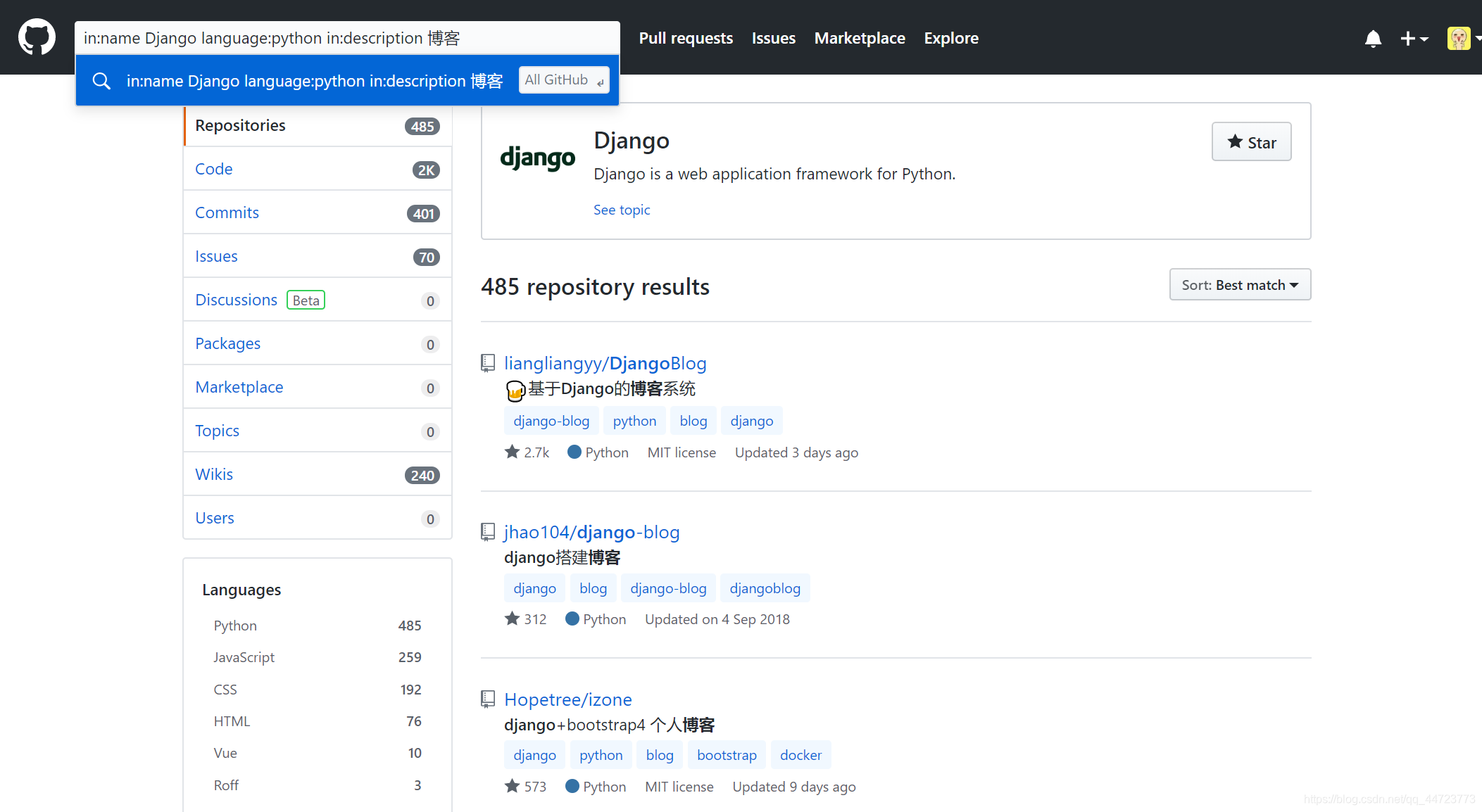
Task: Click the search input field
Action: point(347,38)
